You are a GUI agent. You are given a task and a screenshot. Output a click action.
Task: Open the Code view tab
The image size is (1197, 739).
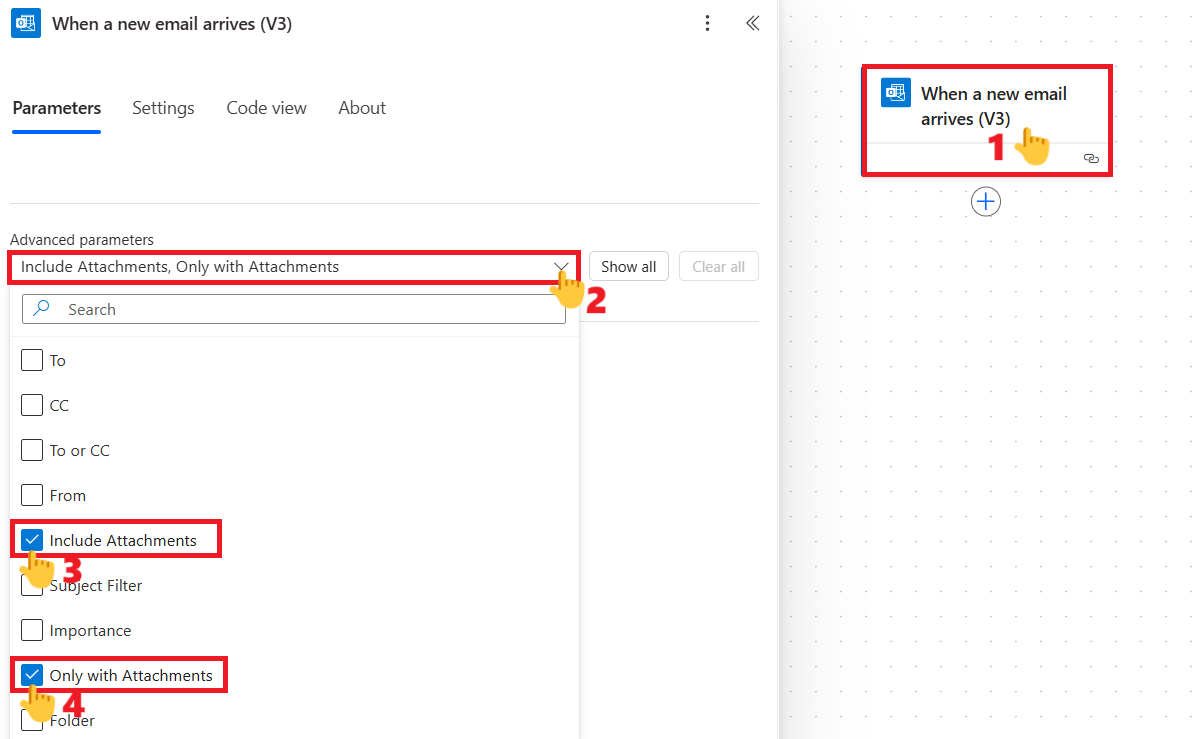tap(266, 108)
